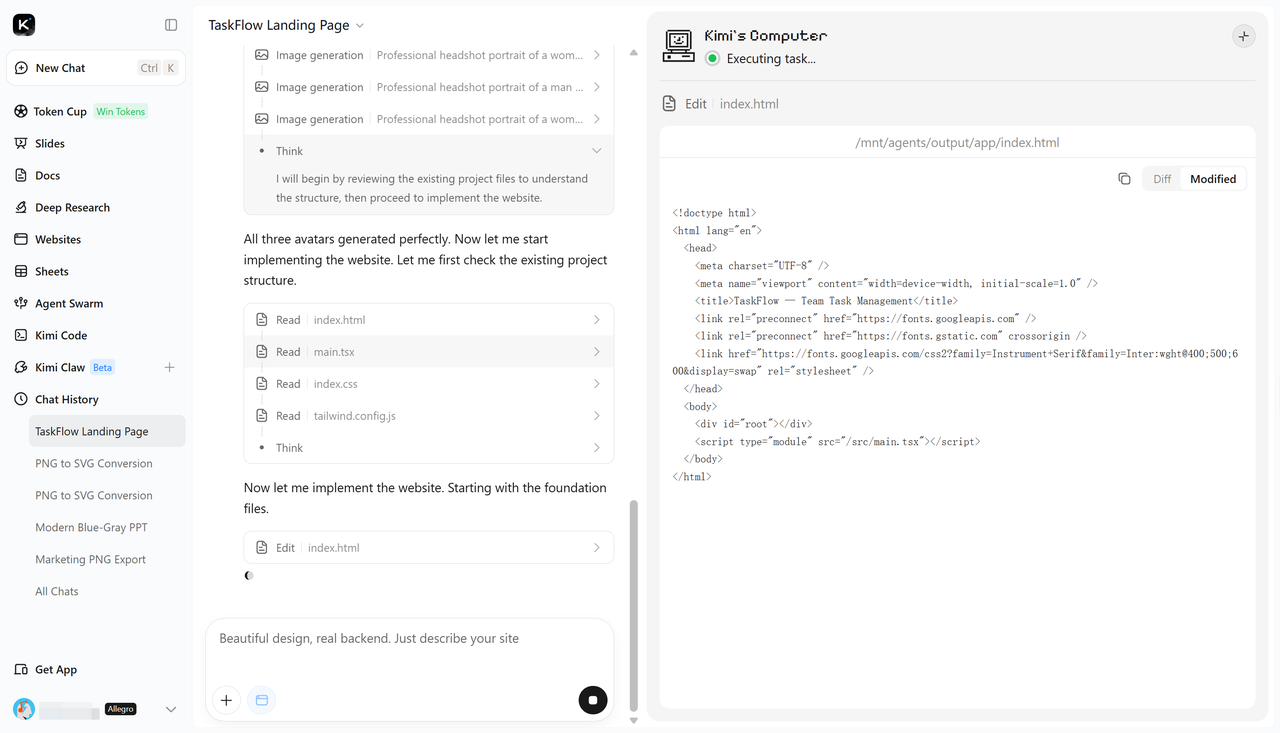Open Kimi Claw via its claw icon

21,367
